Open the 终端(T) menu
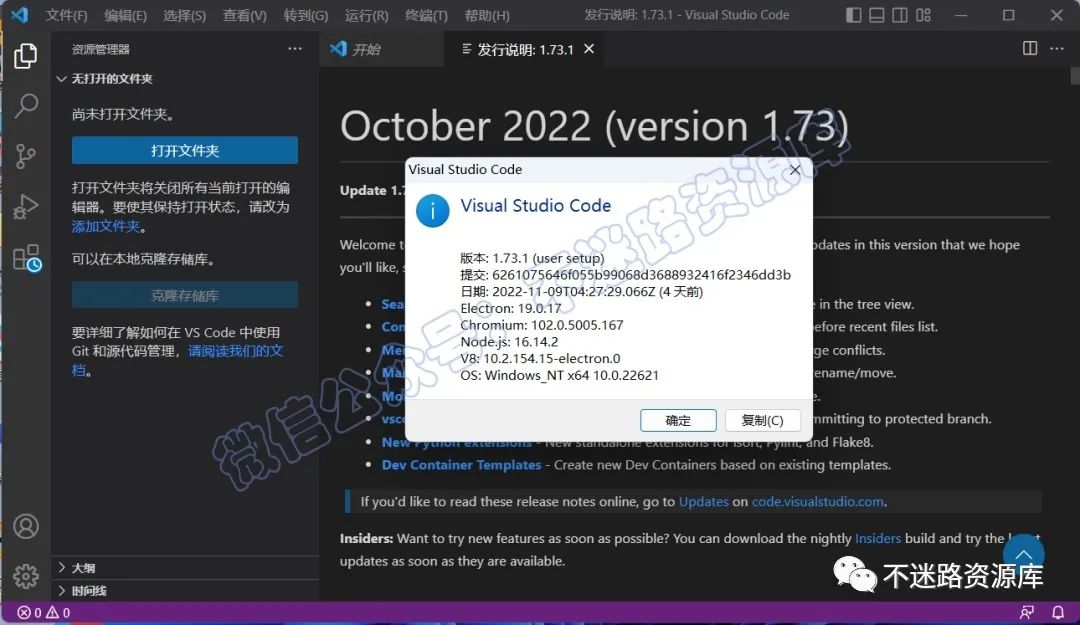 click(426, 15)
